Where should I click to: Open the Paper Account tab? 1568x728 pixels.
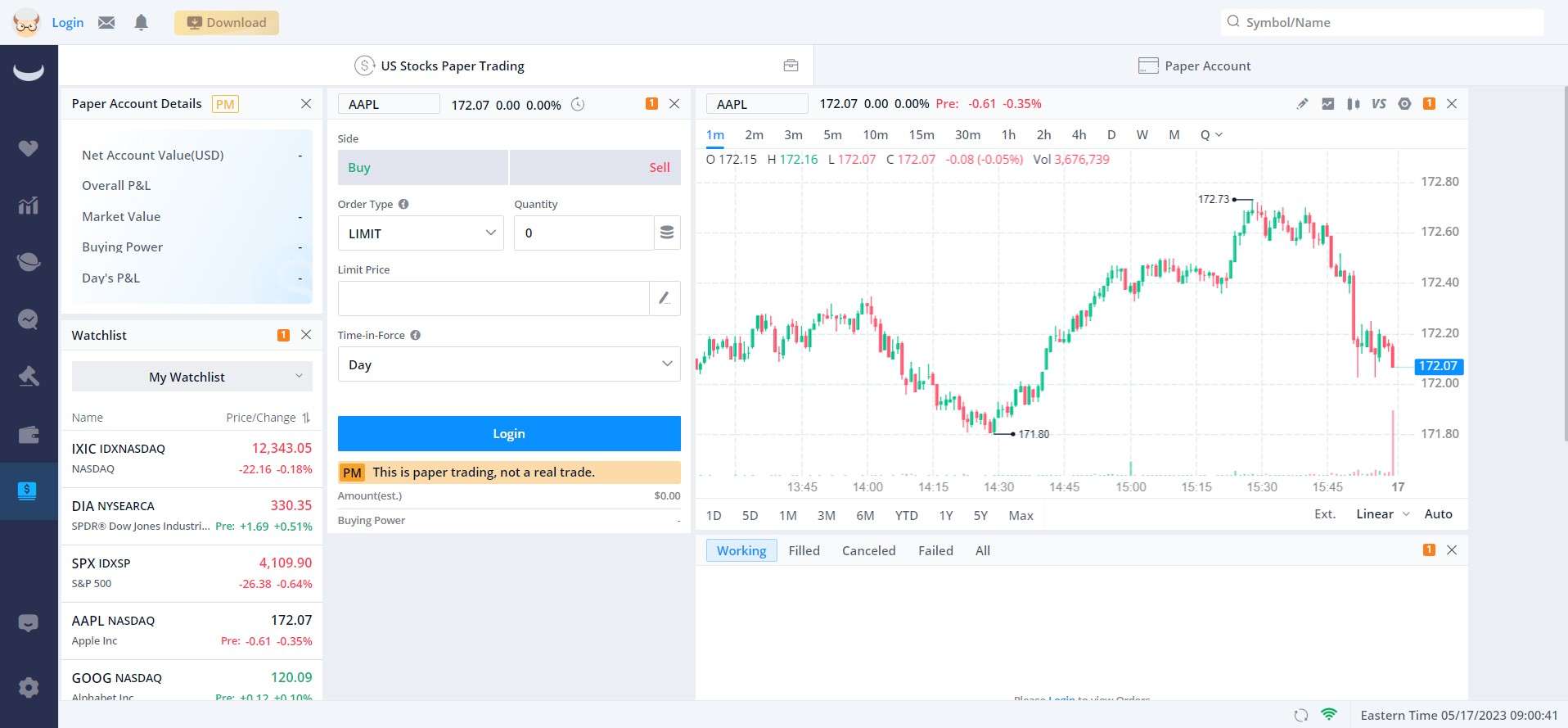1194,66
